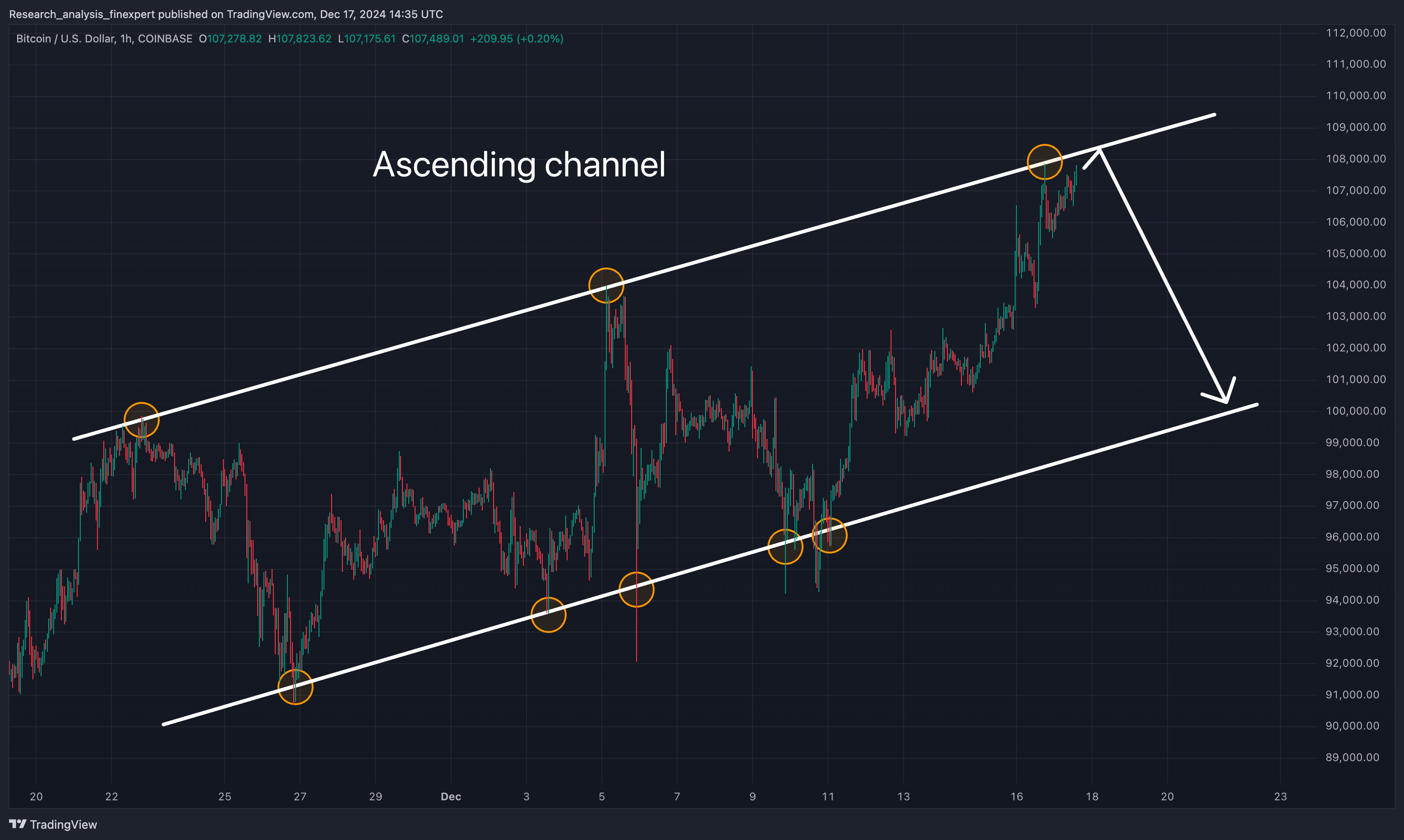The height and width of the screenshot is (840, 1404).
Task: Click the 108,000.00 price axis label
Action: pos(1356,158)
